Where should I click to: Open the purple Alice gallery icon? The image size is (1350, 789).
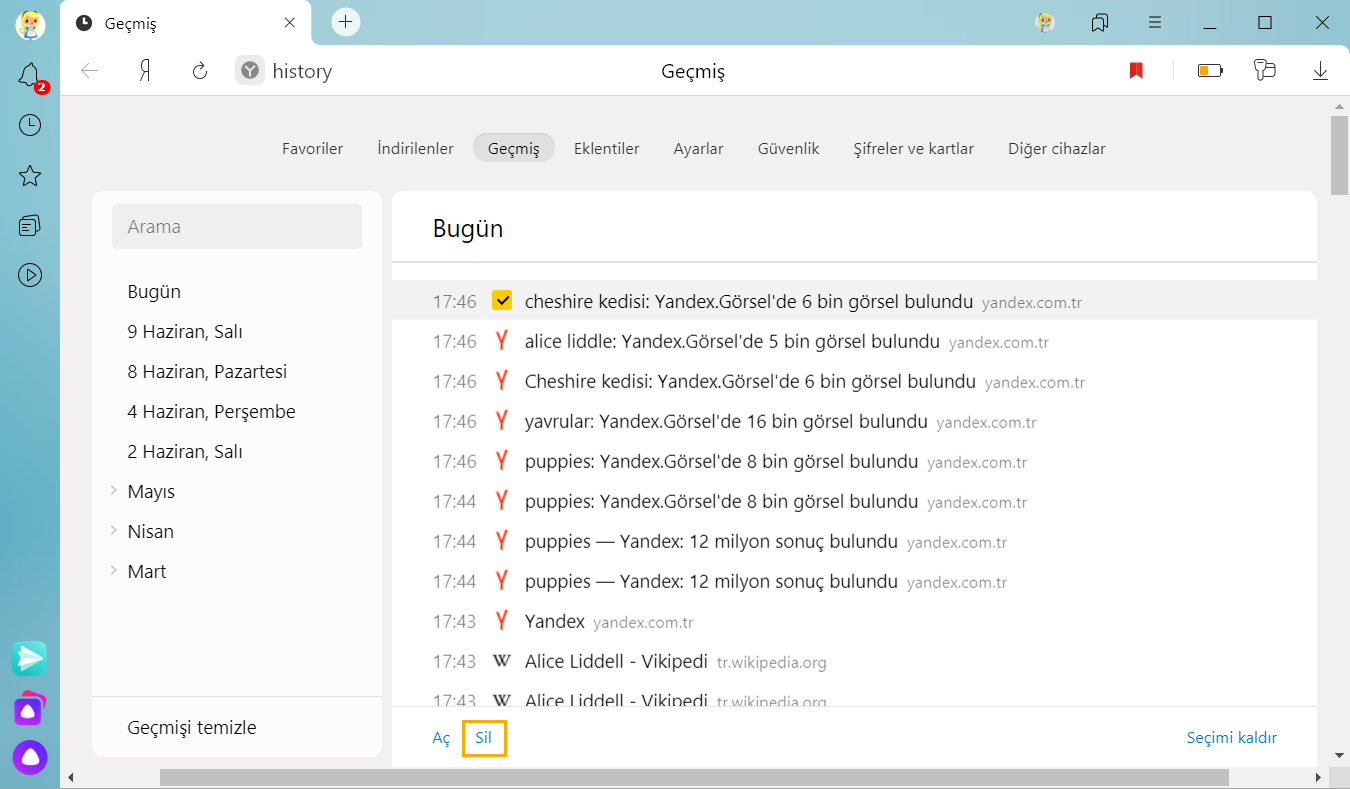tap(30, 708)
